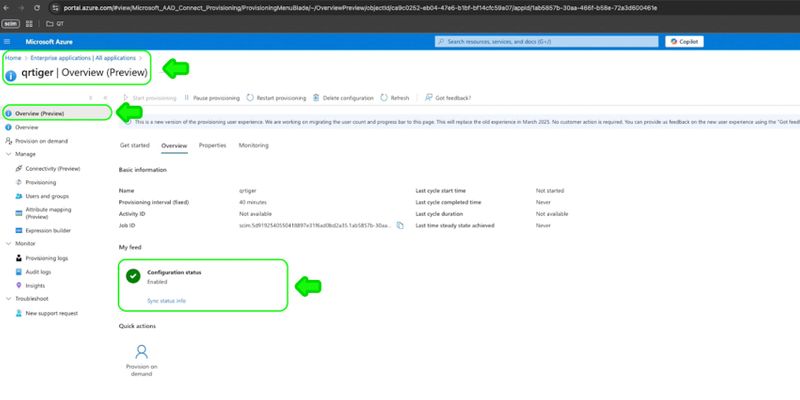
Task: Click the New support request icon
Action: (19, 313)
